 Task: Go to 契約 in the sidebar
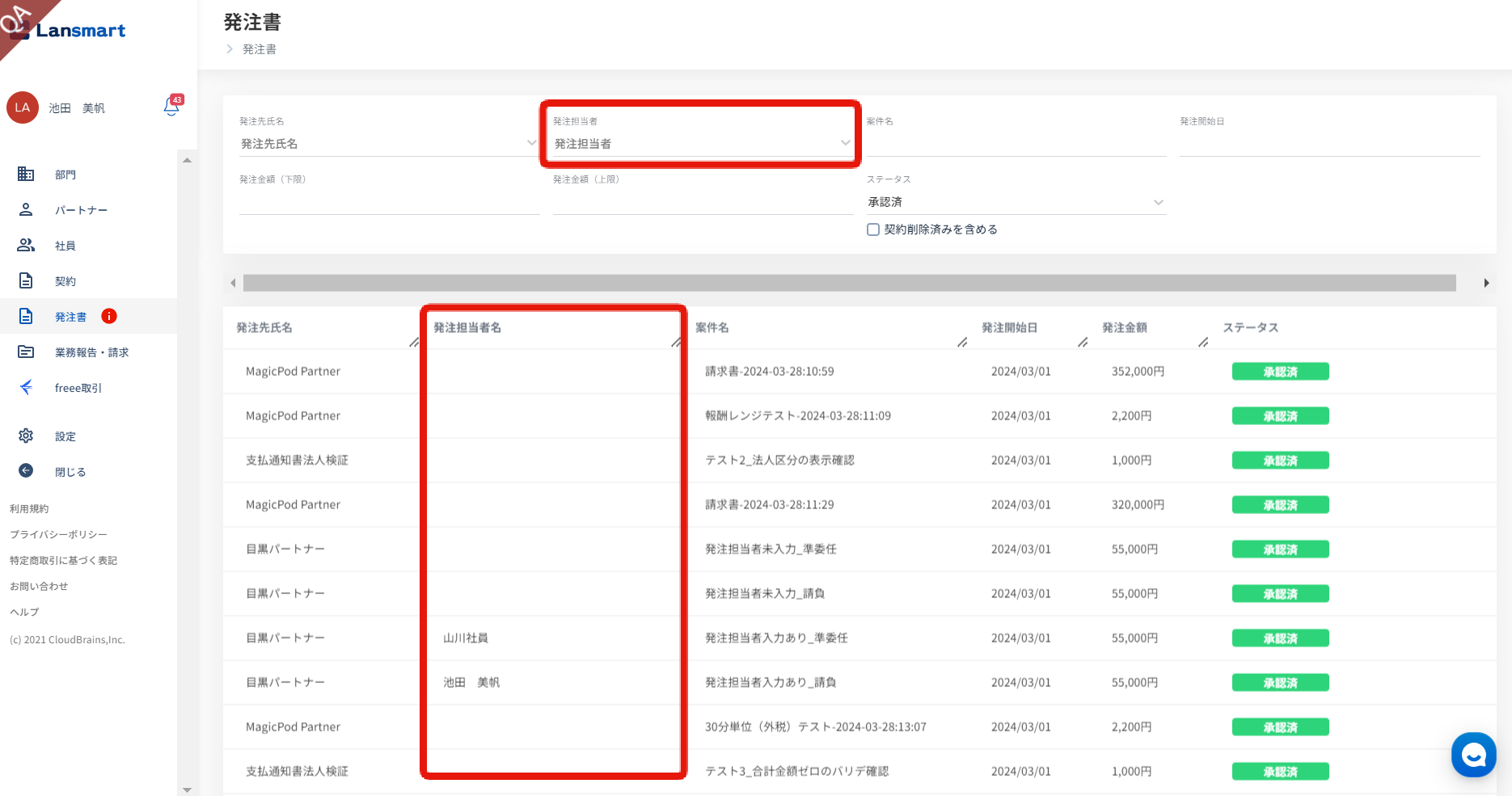coord(65,281)
